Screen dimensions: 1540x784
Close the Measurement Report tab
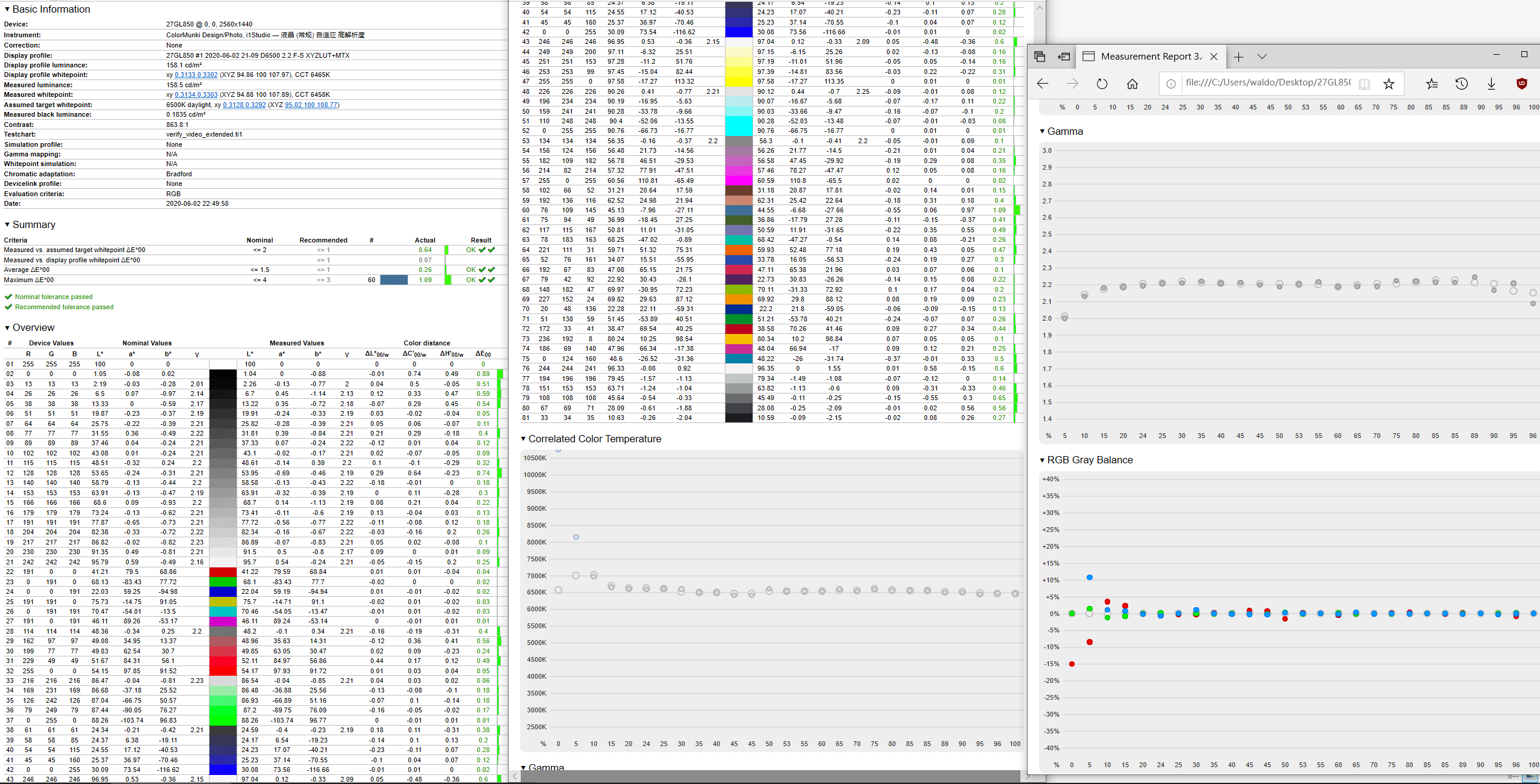click(1214, 57)
